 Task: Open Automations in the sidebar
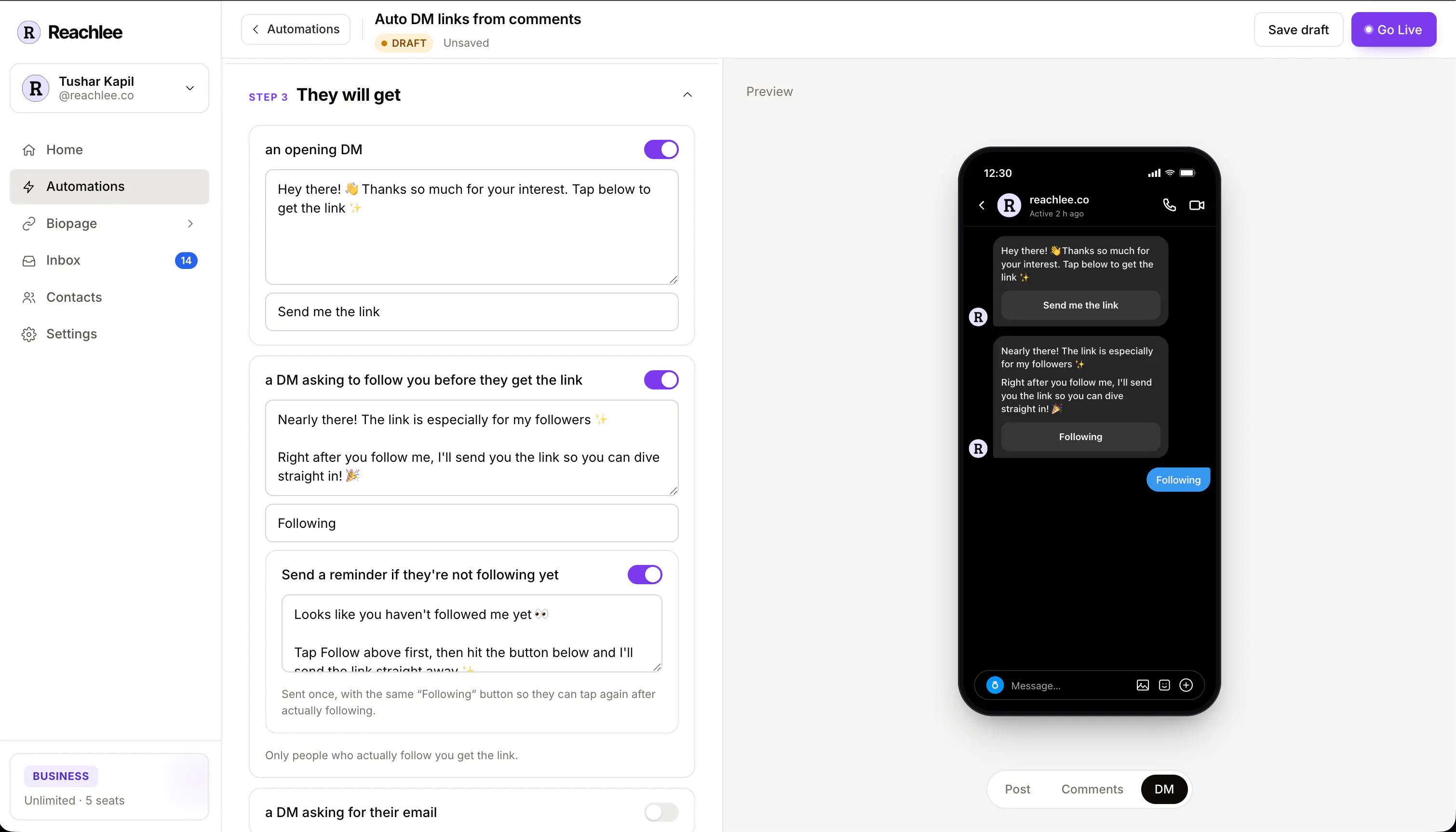[x=109, y=187]
